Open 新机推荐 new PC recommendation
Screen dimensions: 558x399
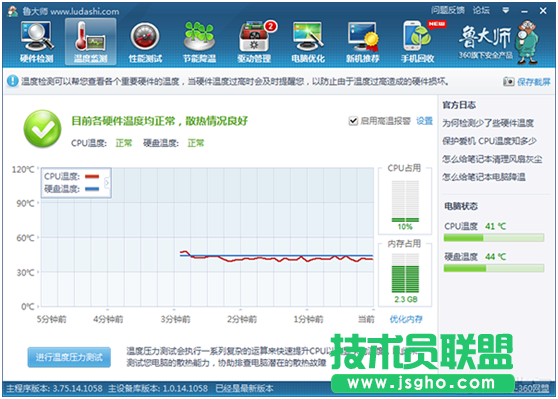coord(363,42)
